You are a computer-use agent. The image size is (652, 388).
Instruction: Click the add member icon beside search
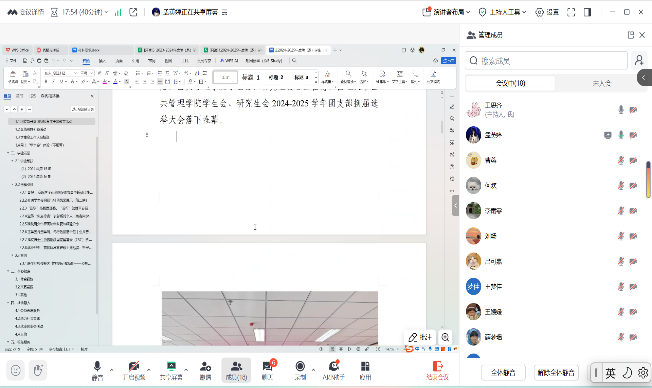click(639, 61)
